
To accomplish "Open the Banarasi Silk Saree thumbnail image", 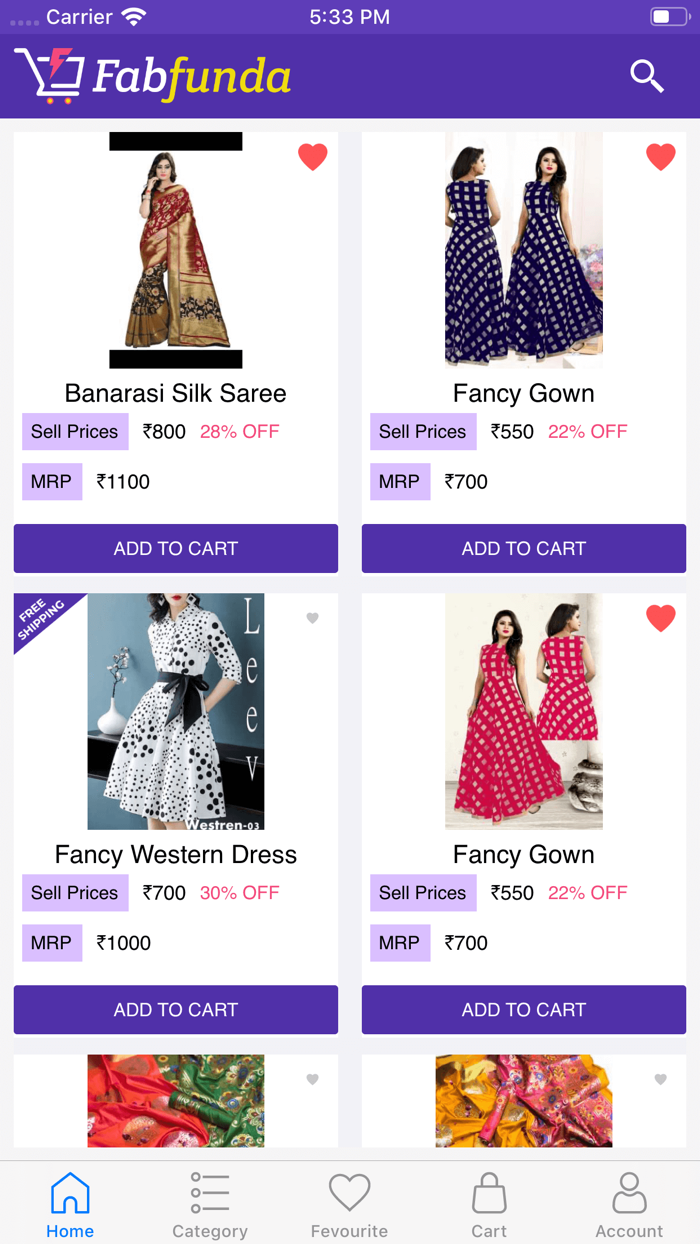I will point(175,250).
